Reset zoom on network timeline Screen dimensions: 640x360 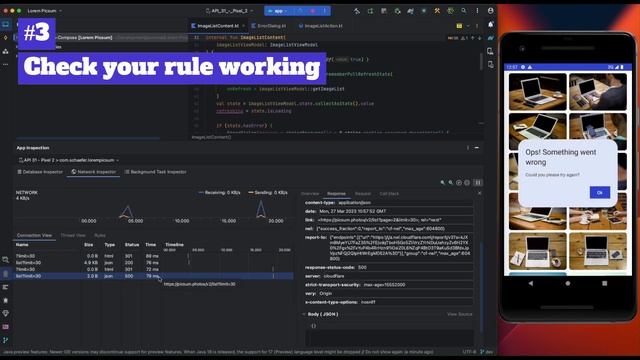click(x=459, y=182)
